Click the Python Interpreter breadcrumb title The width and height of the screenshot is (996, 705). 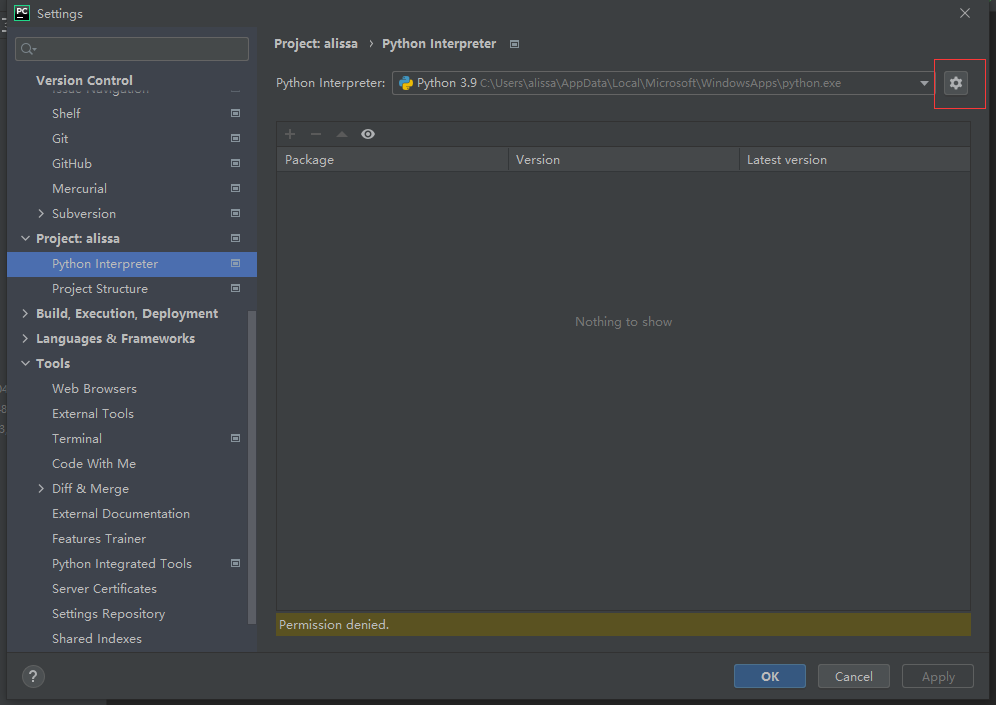click(x=439, y=44)
